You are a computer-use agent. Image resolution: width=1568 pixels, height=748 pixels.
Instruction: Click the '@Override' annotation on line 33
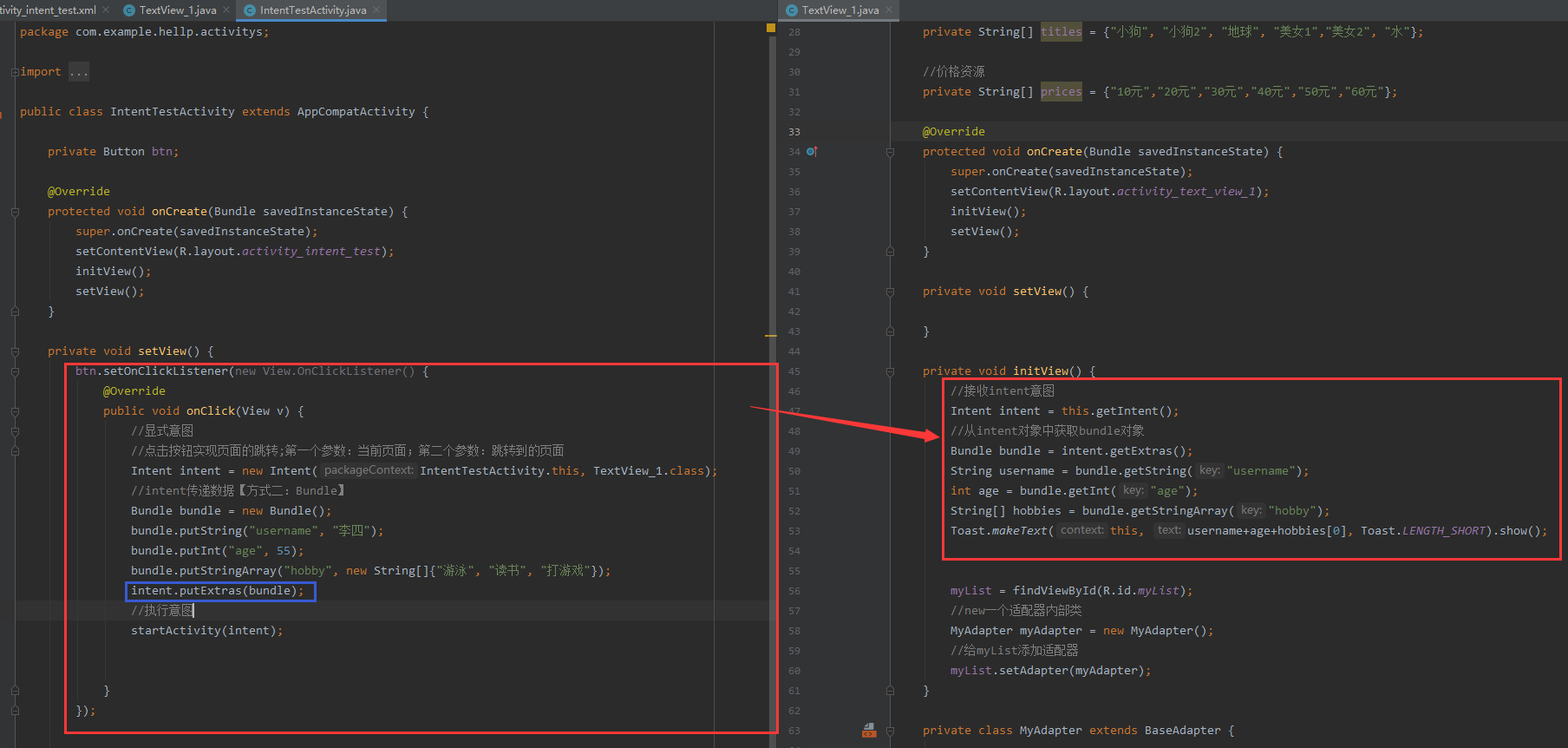click(x=954, y=132)
